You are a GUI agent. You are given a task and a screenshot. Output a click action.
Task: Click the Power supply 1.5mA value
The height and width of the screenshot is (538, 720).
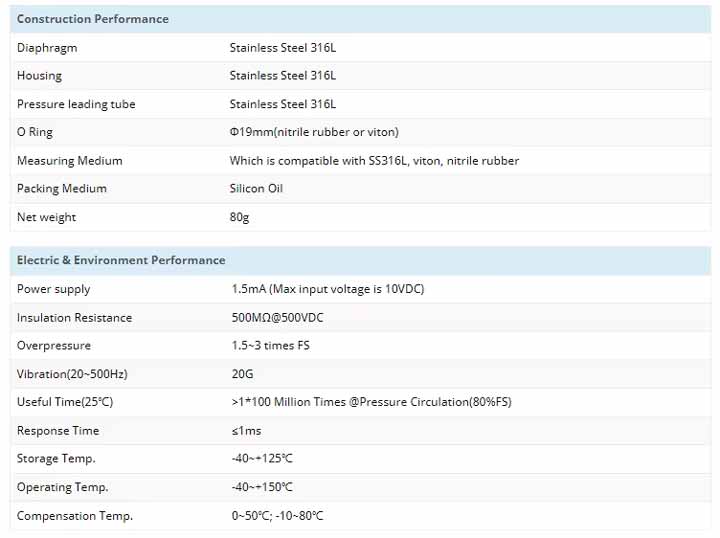coord(328,289)
